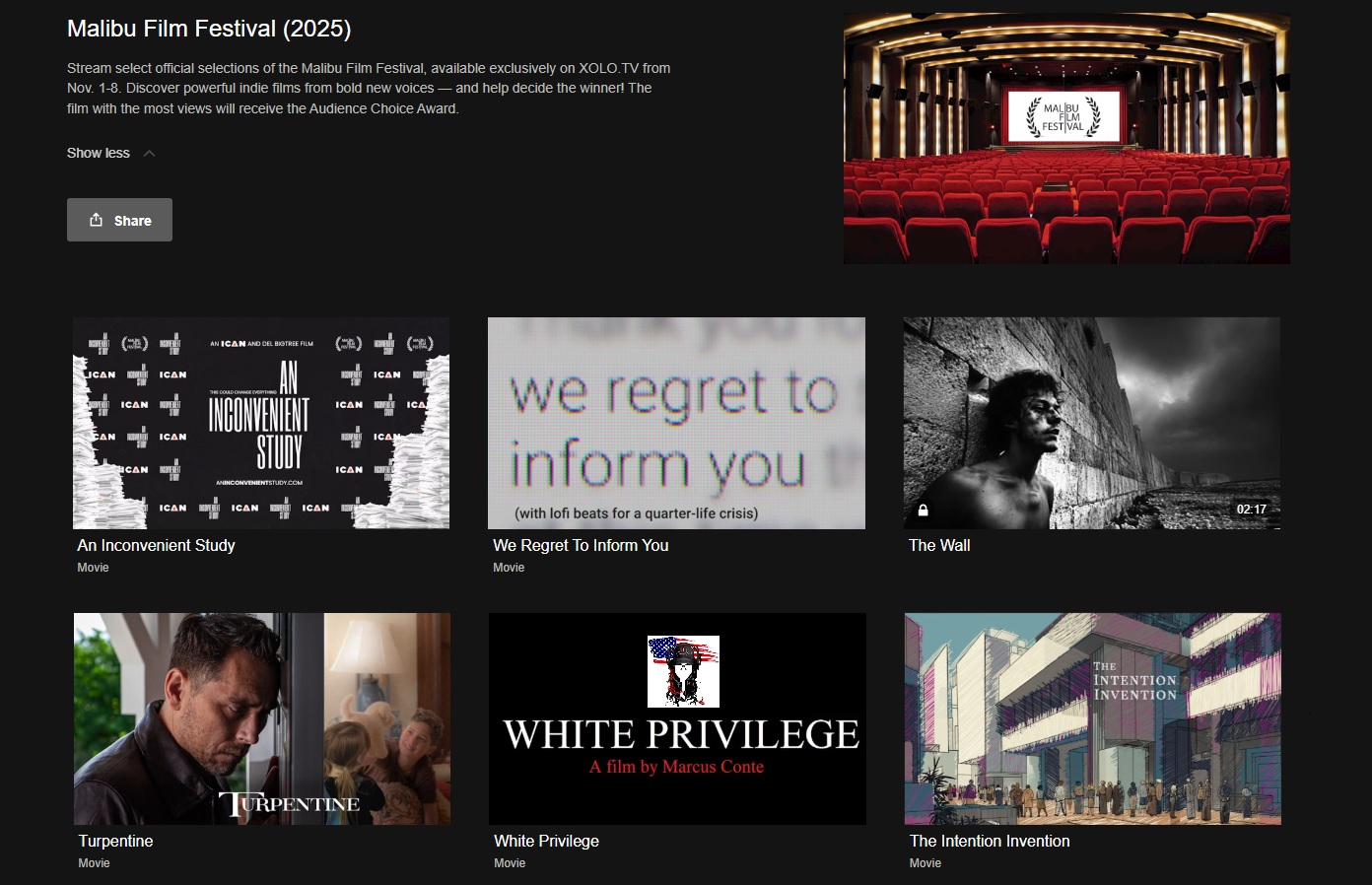The image size is (1372, 885).
Task: Click The Intention Invention title link
Action: 990,841
